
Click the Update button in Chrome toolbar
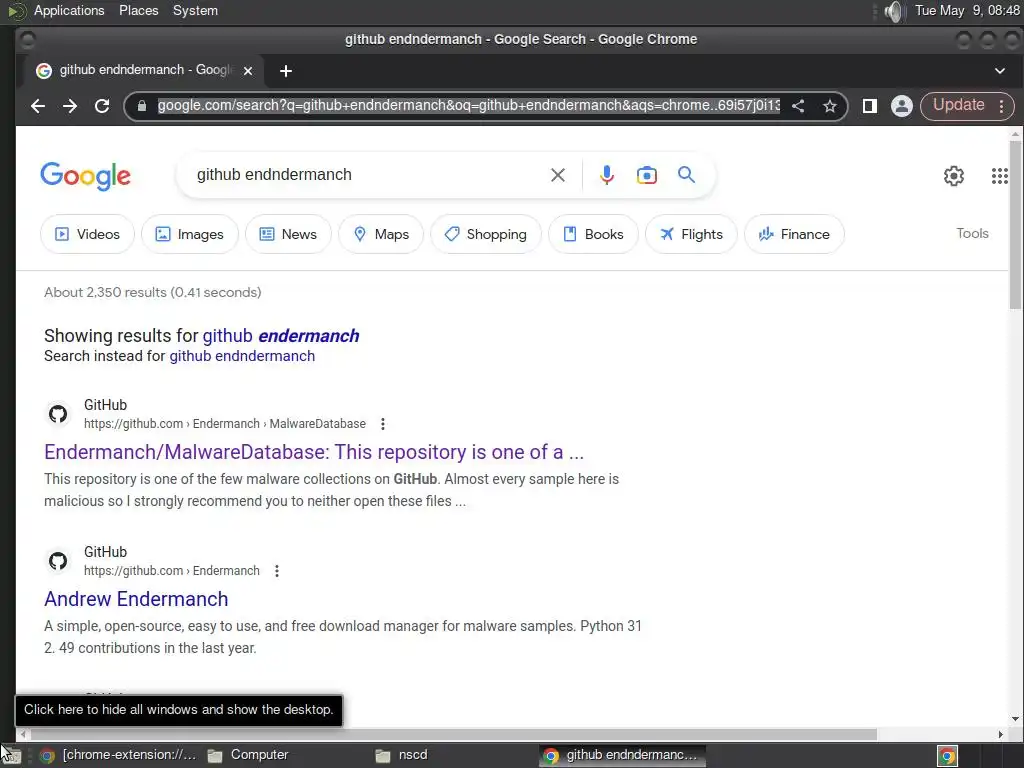958,105
